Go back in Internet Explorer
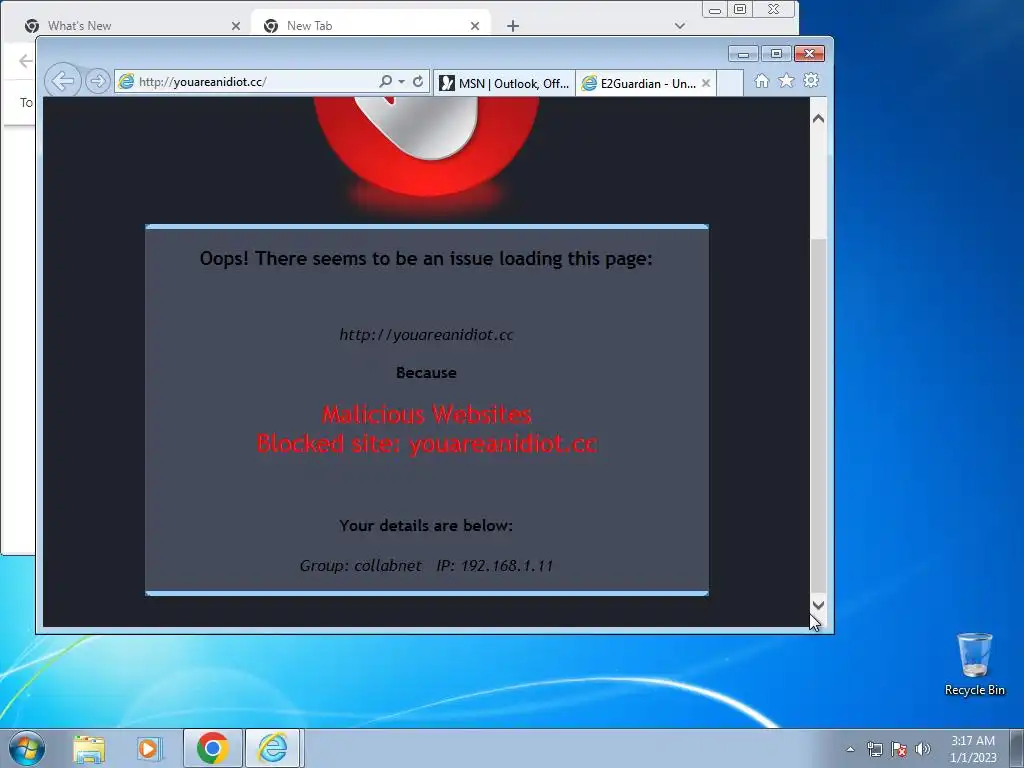 [x=63, y=82]
